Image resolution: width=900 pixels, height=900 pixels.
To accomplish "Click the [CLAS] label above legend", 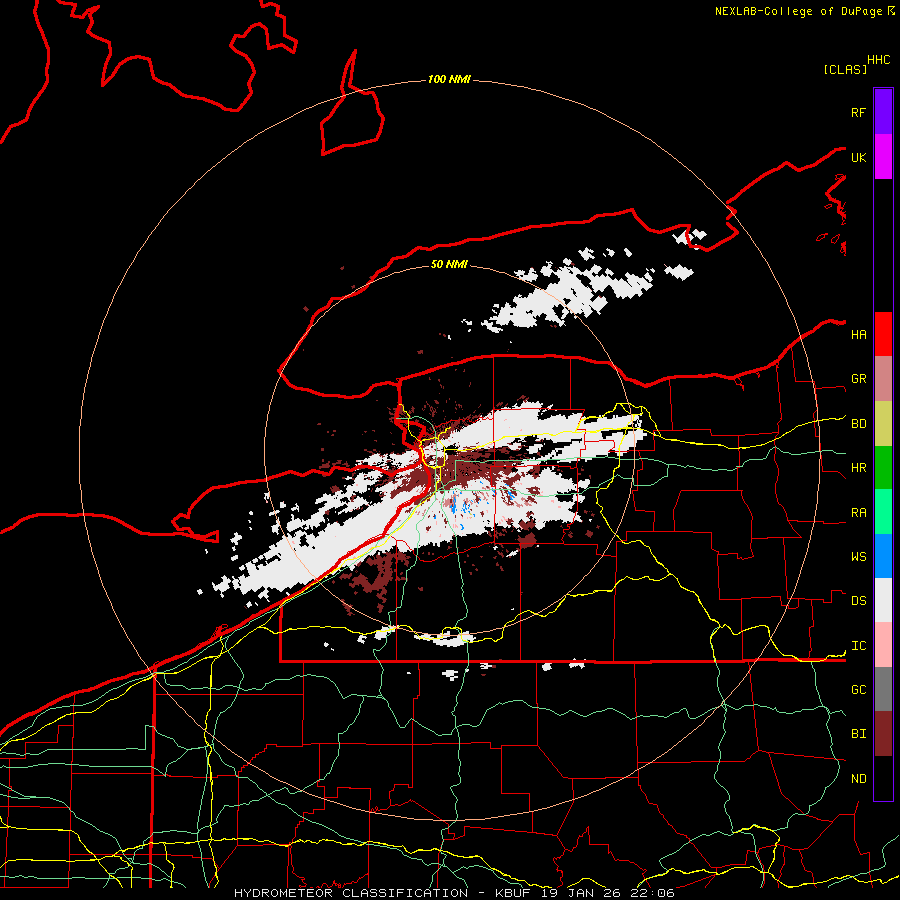I will pyautogui.click(x=845, y=69).
